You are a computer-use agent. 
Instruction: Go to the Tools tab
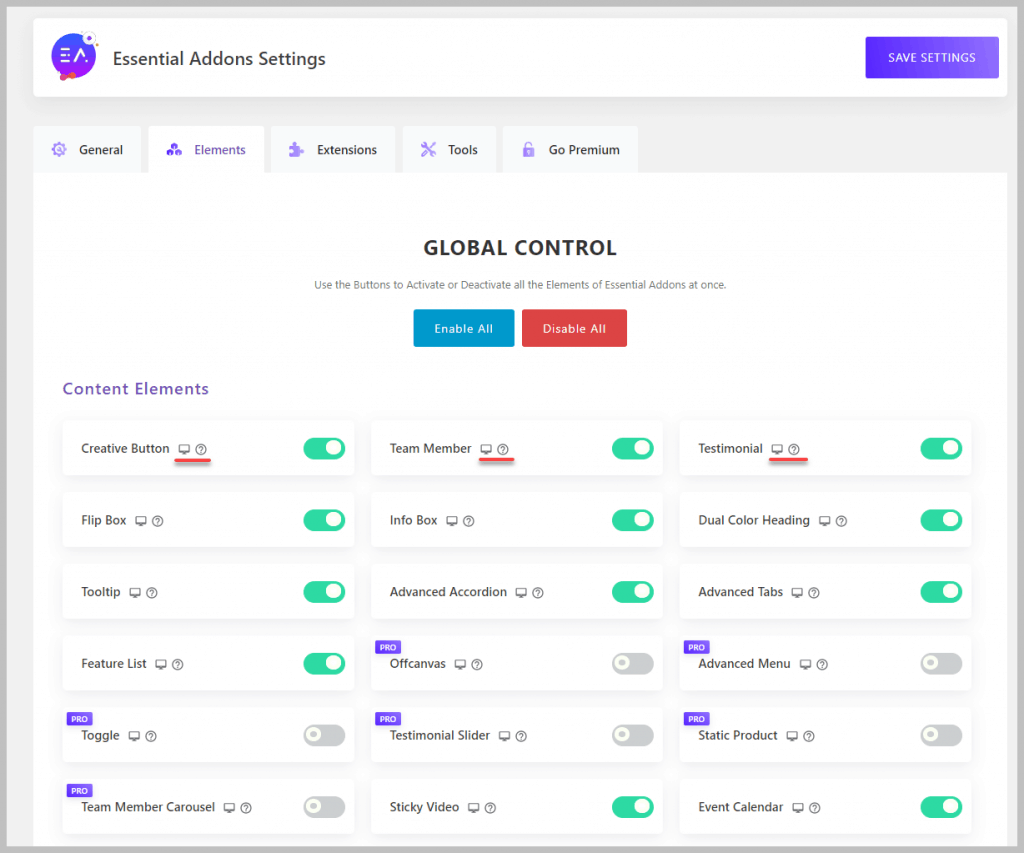(449, 150)
